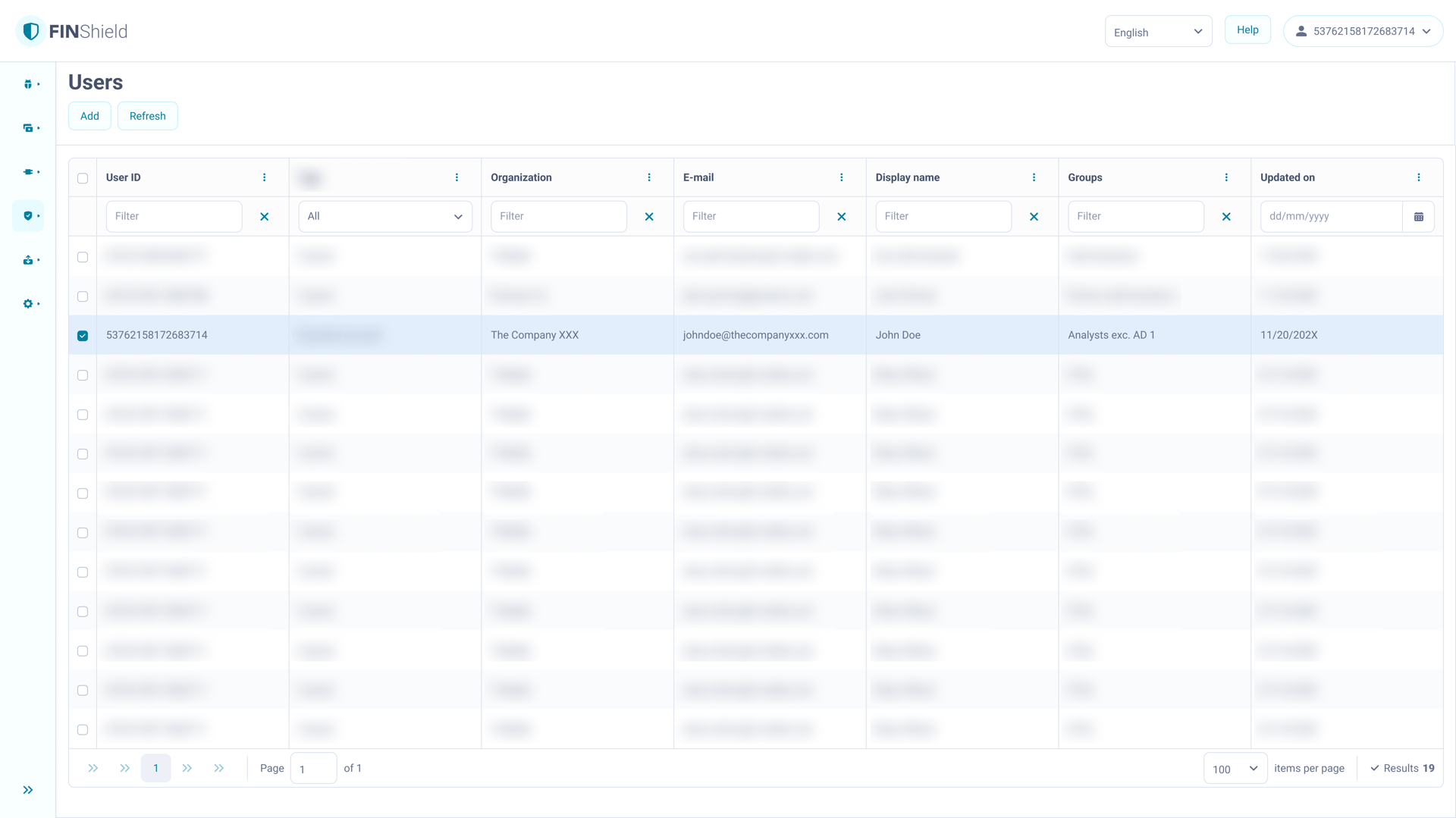Open the shield check sidebar section
1456x818 pixels.
tap(28, 216)
